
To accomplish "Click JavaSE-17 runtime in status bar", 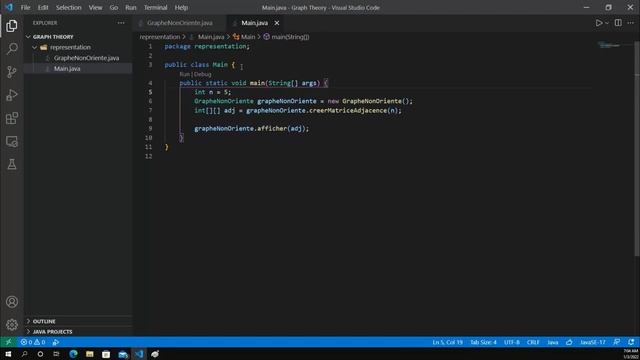I will pyautogui.click(x=593, y=342).
